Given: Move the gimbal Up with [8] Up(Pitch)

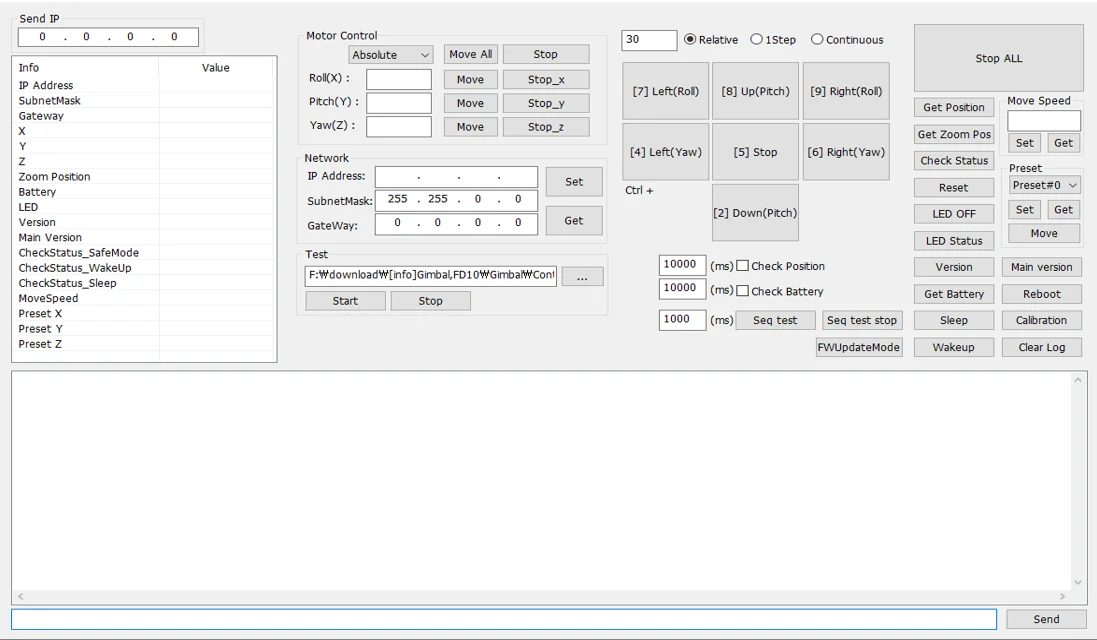Looking at the screenshot, I should (x=755, y=90).
